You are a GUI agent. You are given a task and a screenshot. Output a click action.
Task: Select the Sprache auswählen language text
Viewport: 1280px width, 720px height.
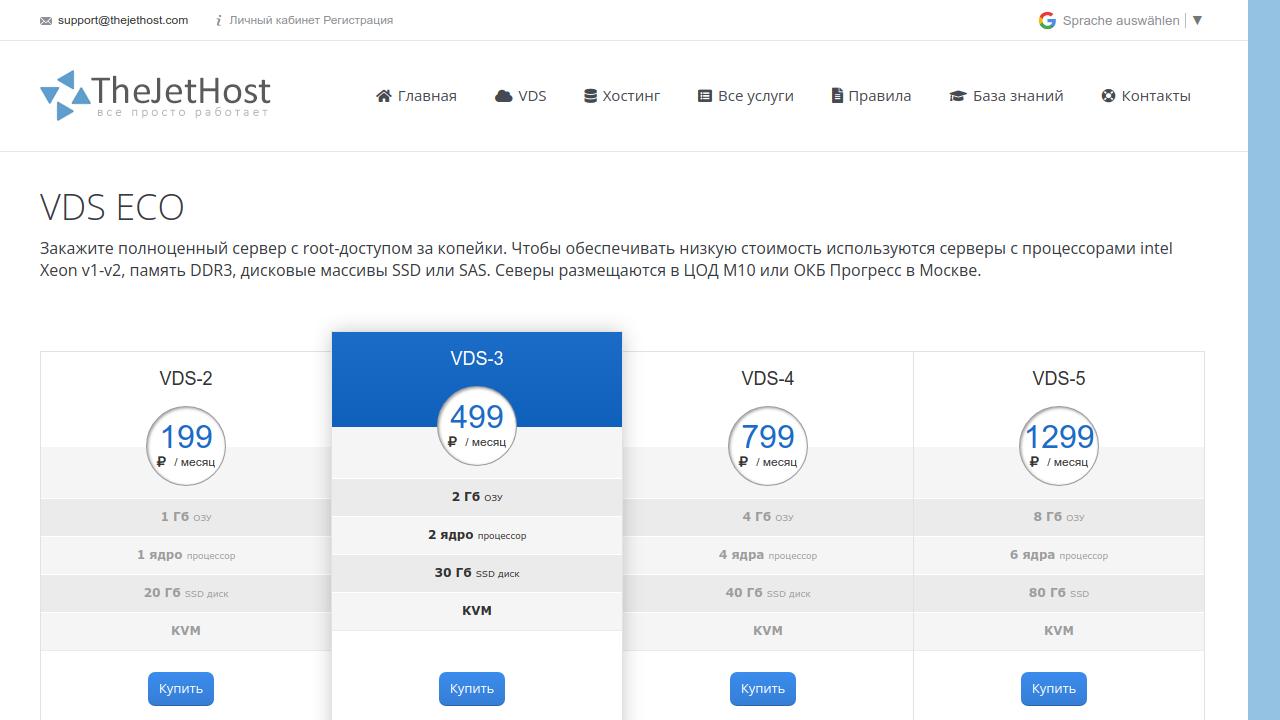tap(1121, 20)
